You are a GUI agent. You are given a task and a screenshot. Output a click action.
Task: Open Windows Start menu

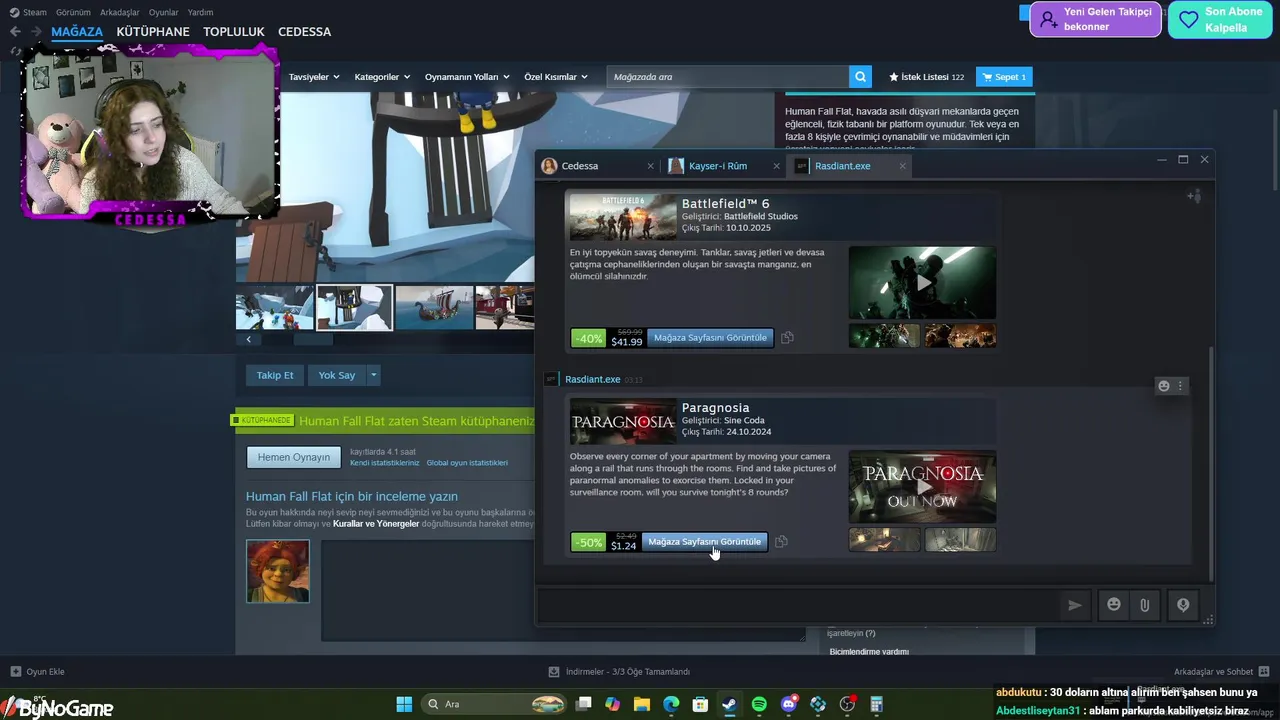(x=404, y=704)
